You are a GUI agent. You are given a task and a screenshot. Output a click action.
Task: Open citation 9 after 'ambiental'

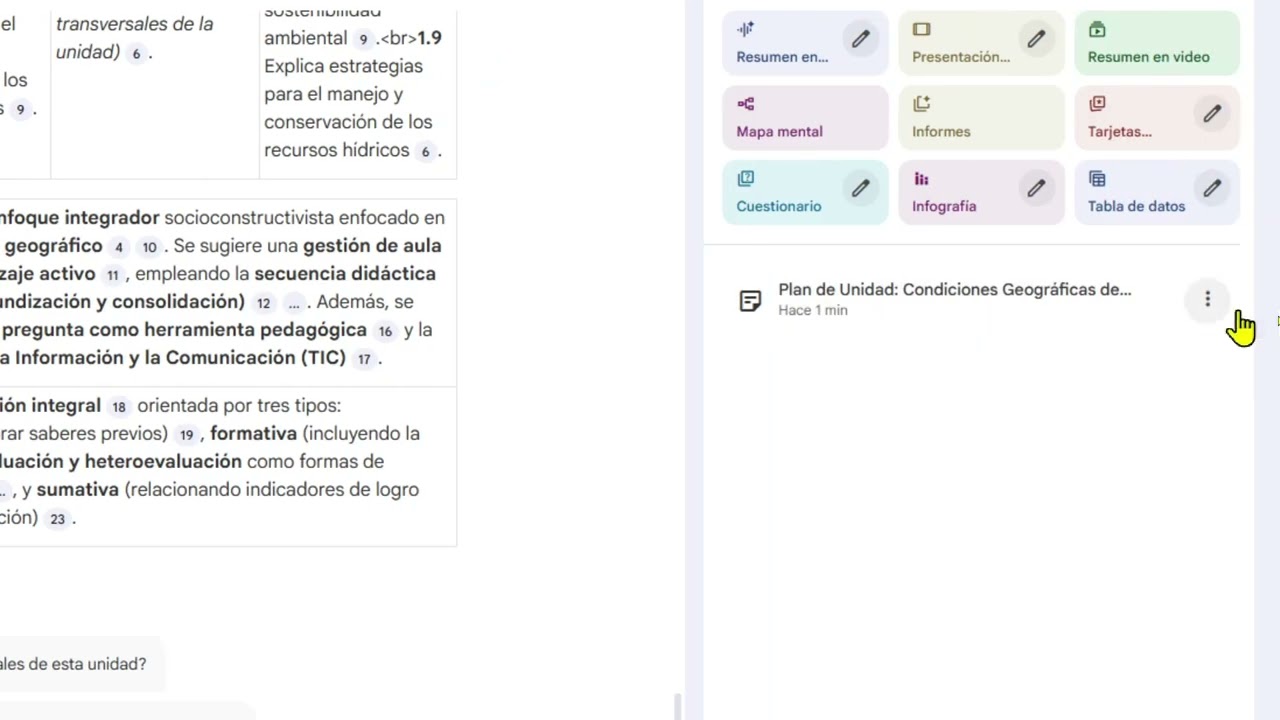pyautogui.click(x=363, y=39)
